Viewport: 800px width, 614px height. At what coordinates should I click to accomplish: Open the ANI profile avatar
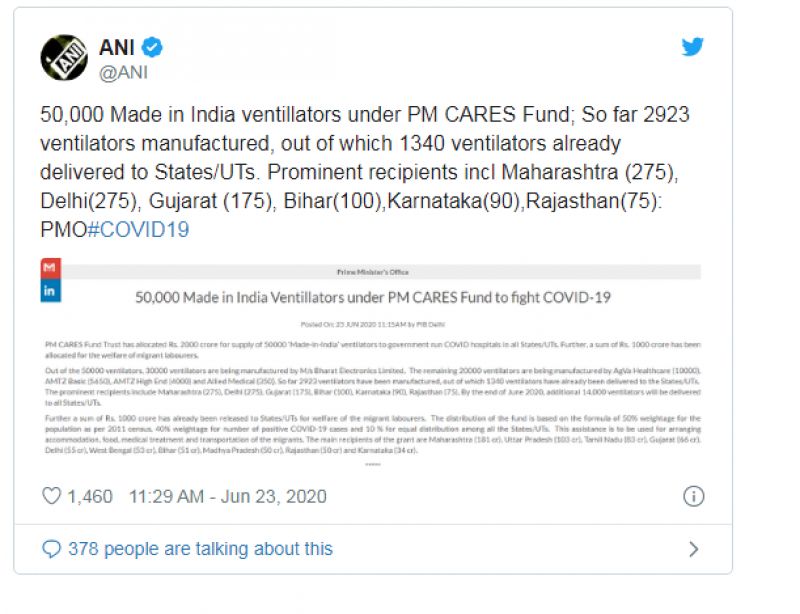pos(64,57)
